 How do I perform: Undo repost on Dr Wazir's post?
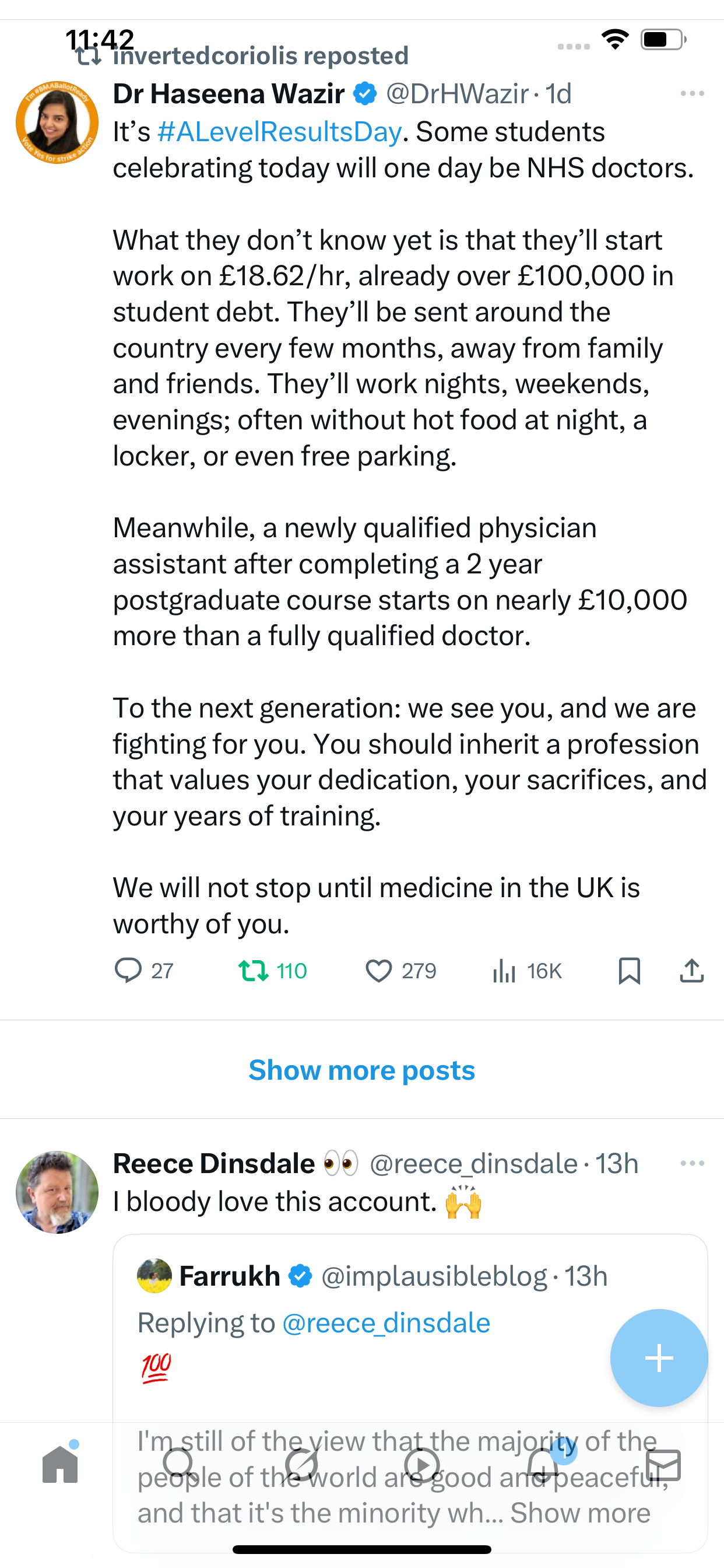(x=254, y=970)
